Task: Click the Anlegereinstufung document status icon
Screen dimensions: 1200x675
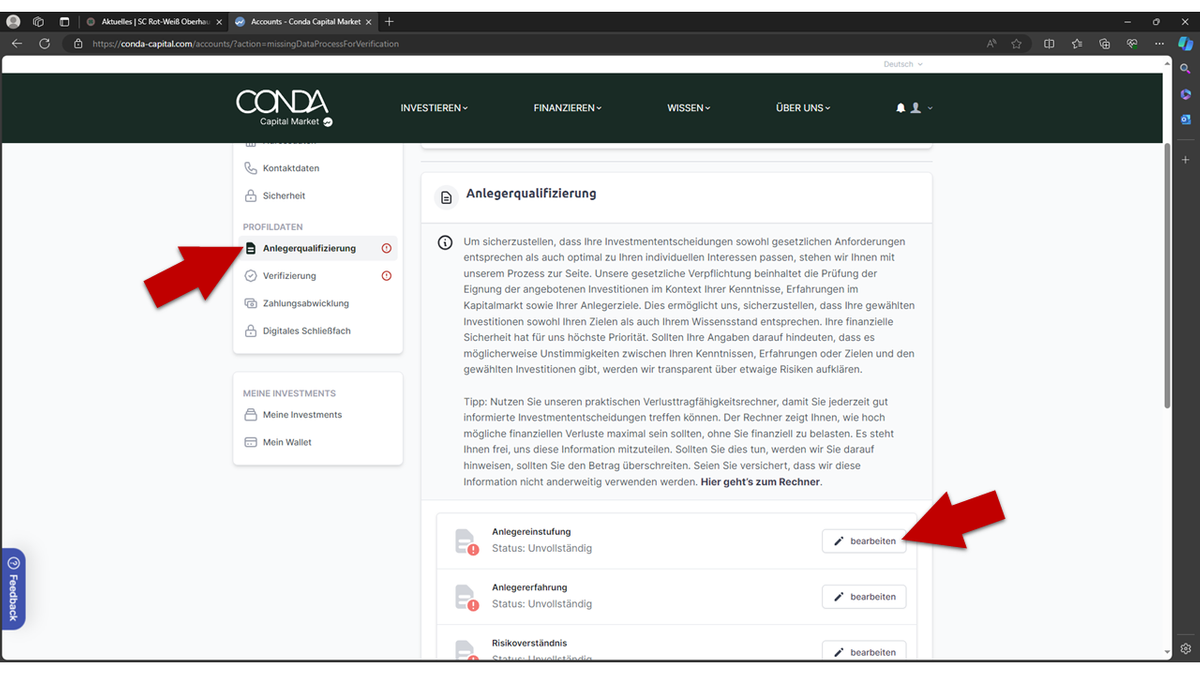Action: pyautogui.click(x=466, y=541)
